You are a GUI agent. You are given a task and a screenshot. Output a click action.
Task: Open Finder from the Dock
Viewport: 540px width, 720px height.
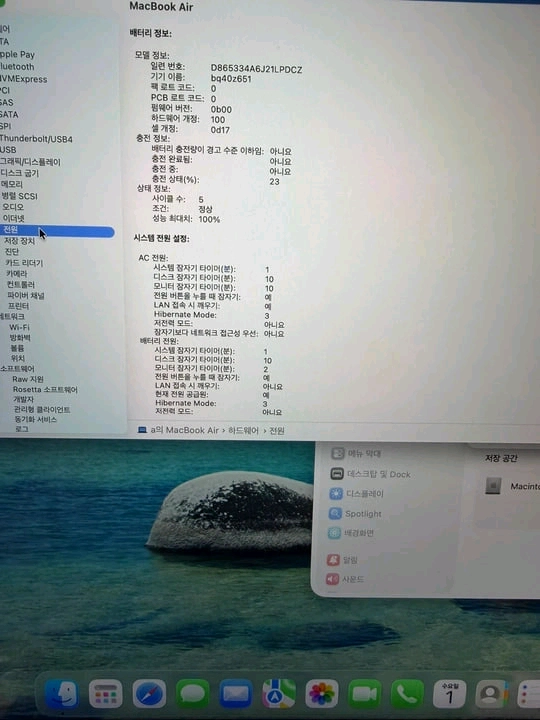point(61,693)
